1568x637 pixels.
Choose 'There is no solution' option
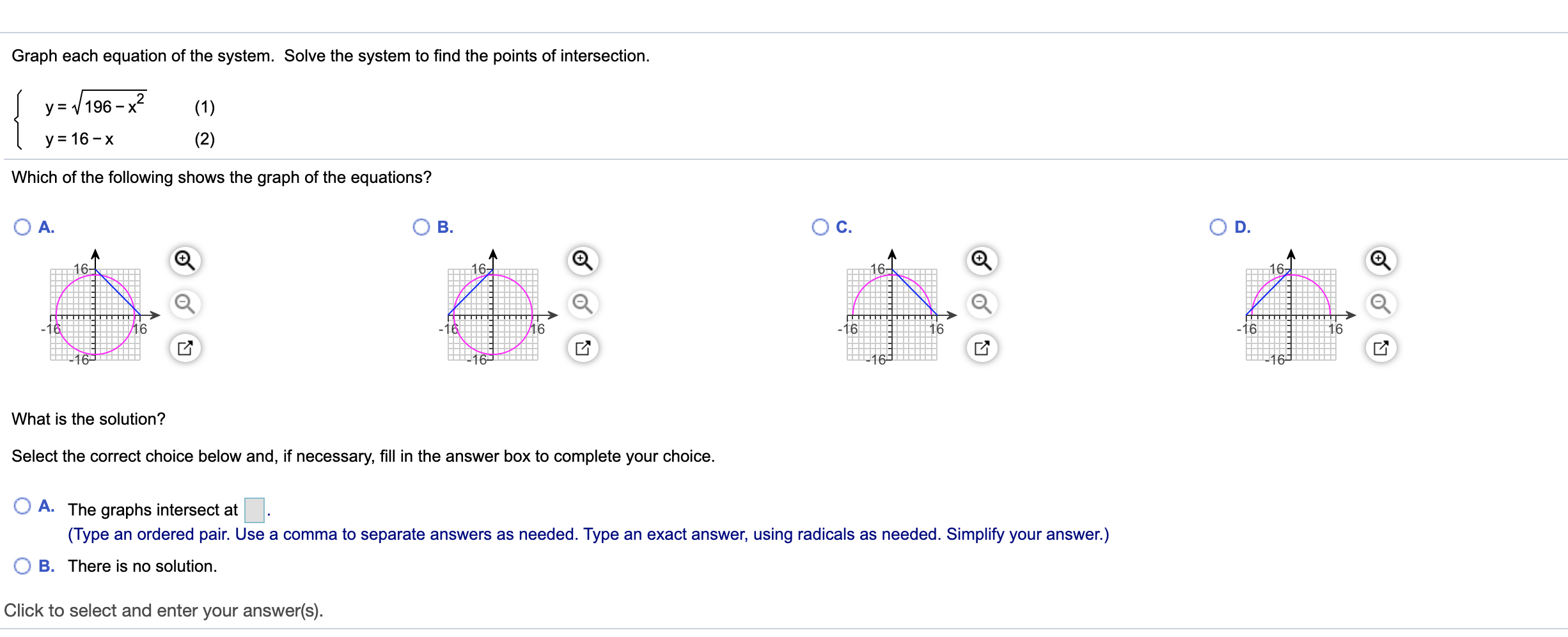[x=22, y=566]
